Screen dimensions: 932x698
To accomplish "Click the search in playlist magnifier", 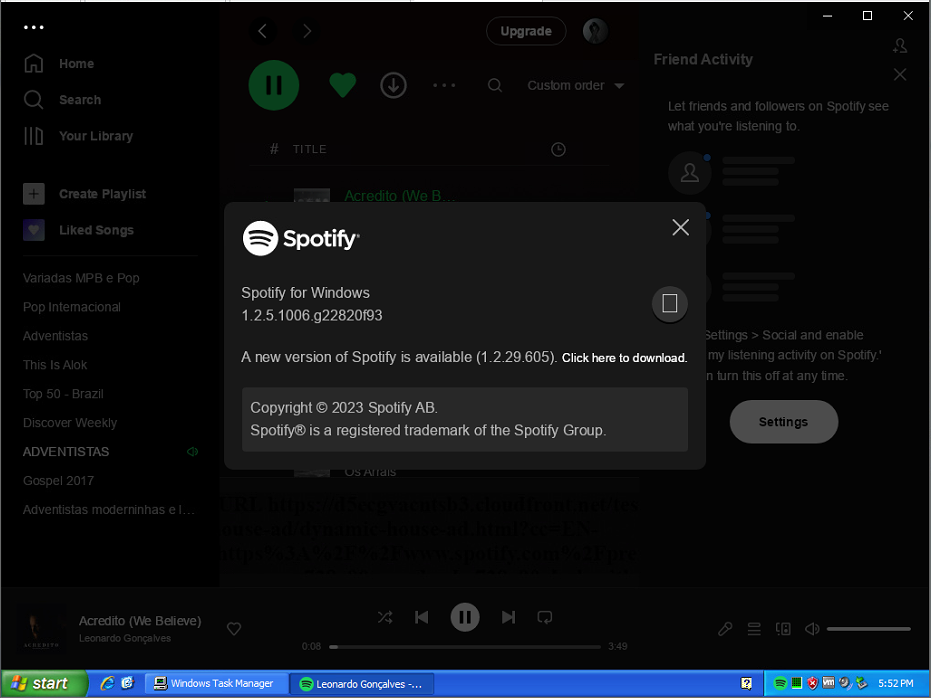I will pyautogui.click(x=495, y=86).
